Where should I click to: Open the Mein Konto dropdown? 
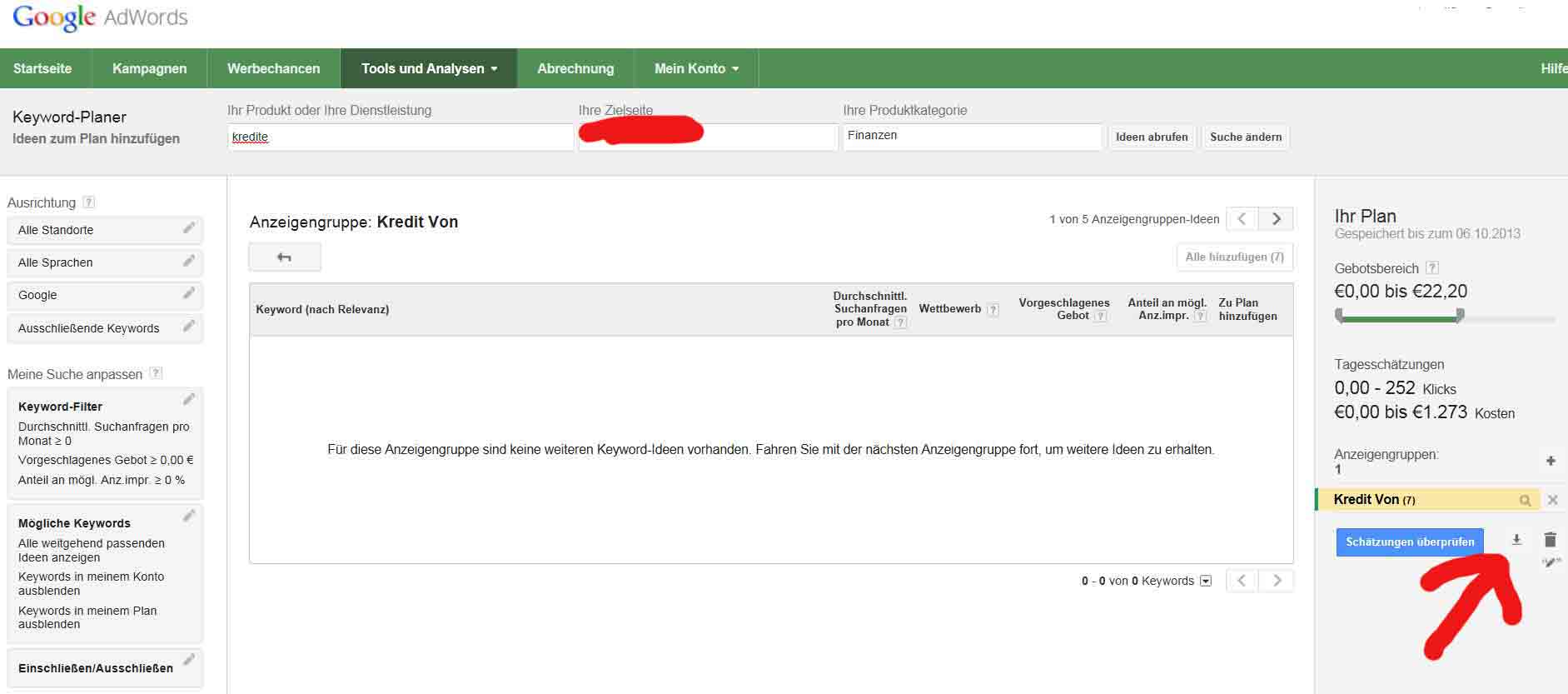pyautogui.click(x=696, y=68)
